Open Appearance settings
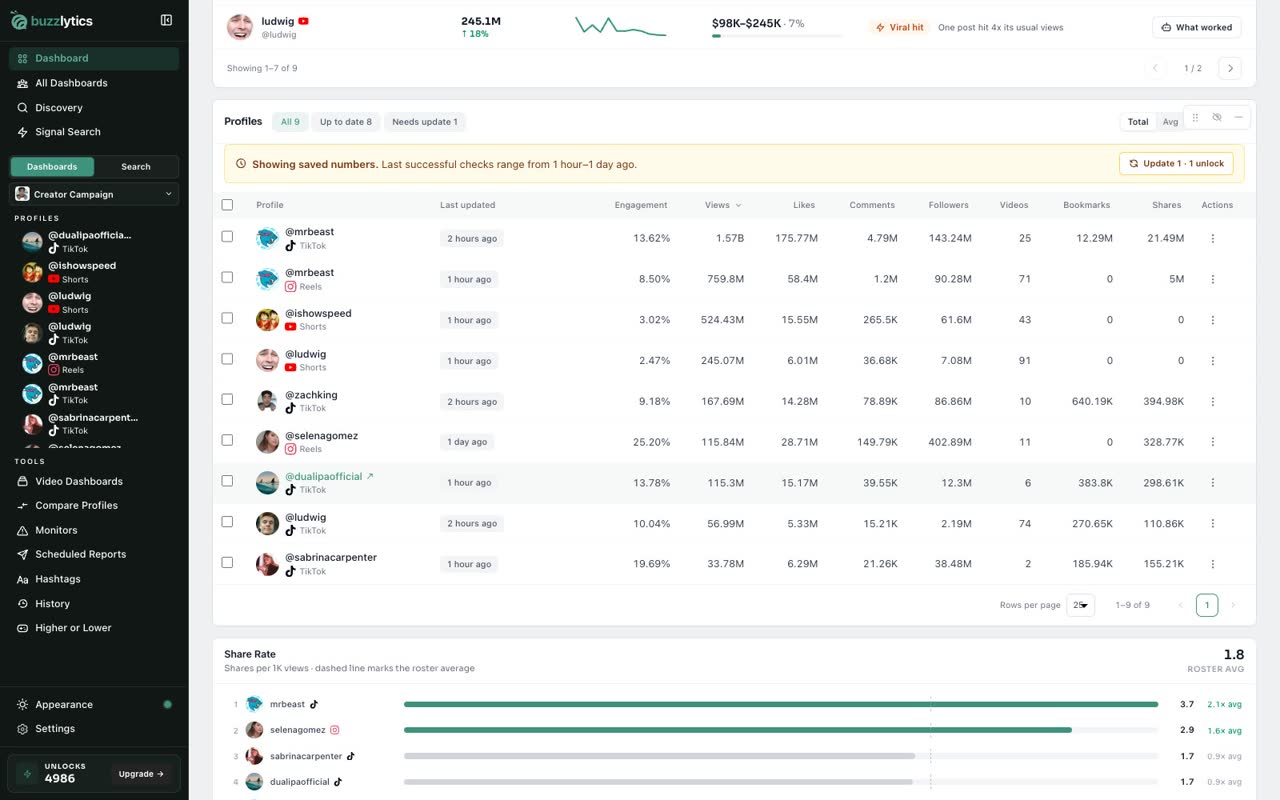Image resolution: width=1280 pixels, height=800 pixels. pyautogui.click(x=94, y=704)
